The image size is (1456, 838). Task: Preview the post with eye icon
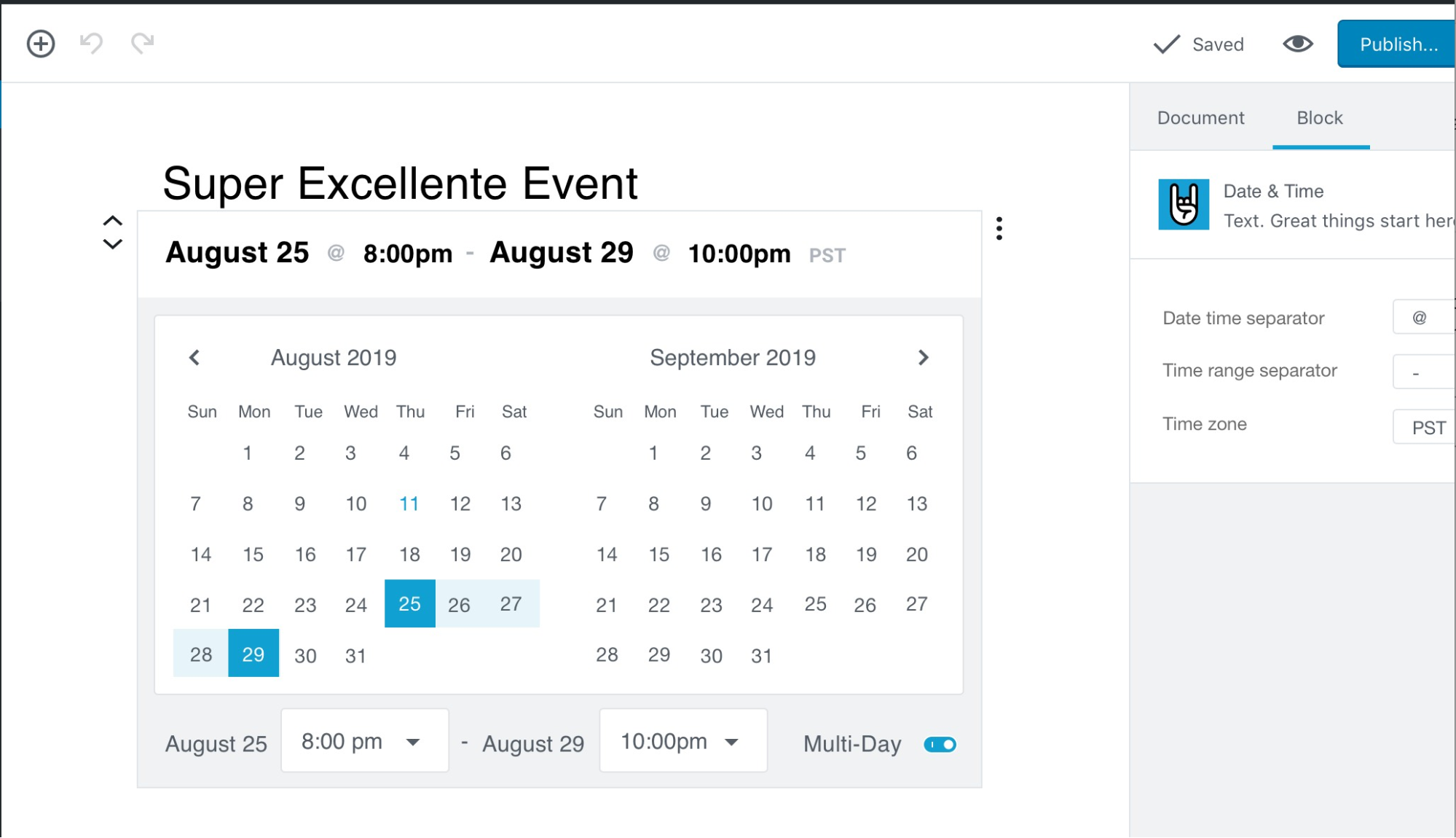tap(1297, 44)
